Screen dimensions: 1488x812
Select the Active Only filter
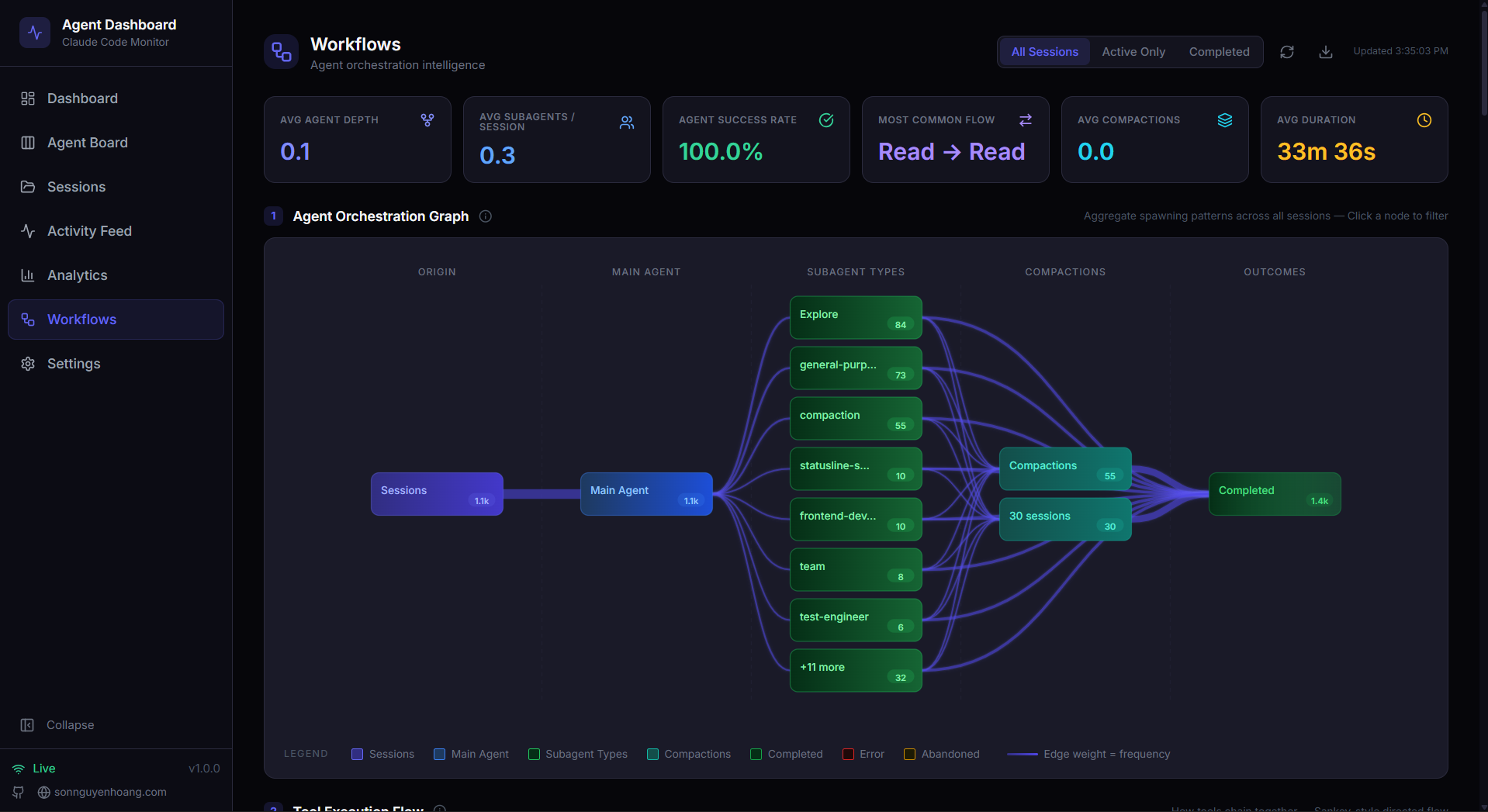[1133, 51]
